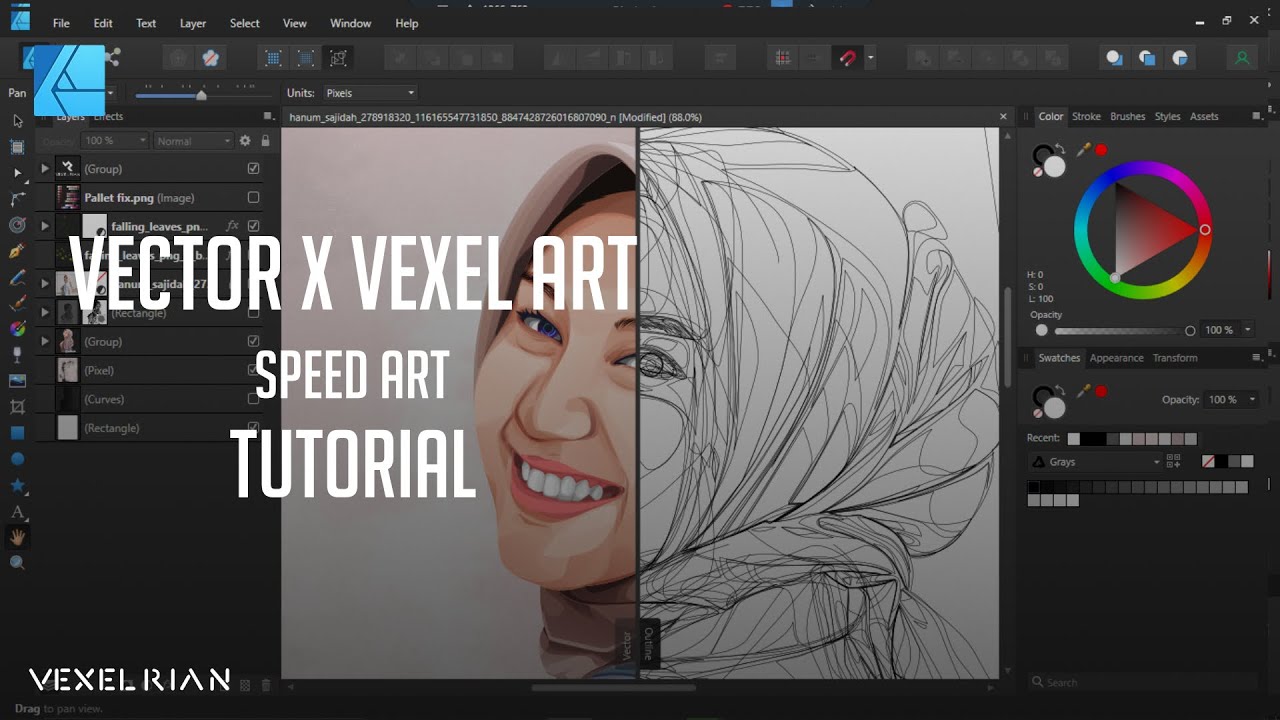Select the Vector Crop tool
Screen dimensions: 1280x720
tap(17, 407)
